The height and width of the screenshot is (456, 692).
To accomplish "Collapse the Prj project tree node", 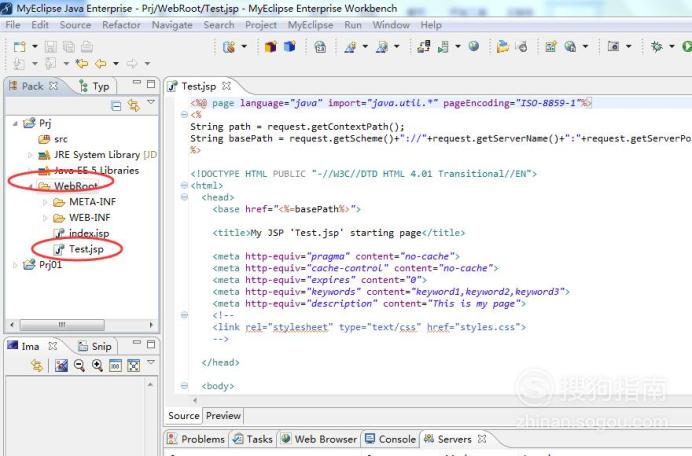I will click(x=15, y=124).
